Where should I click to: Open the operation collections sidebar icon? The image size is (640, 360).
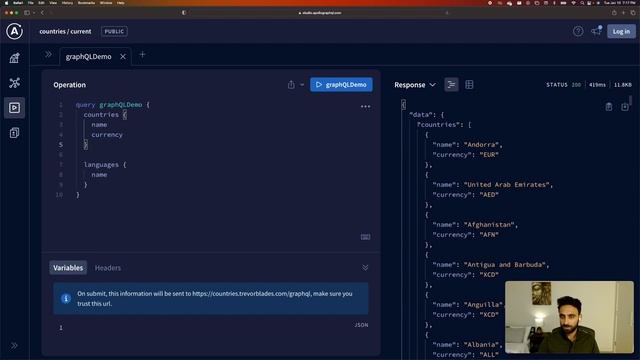[x=14, y=133]
